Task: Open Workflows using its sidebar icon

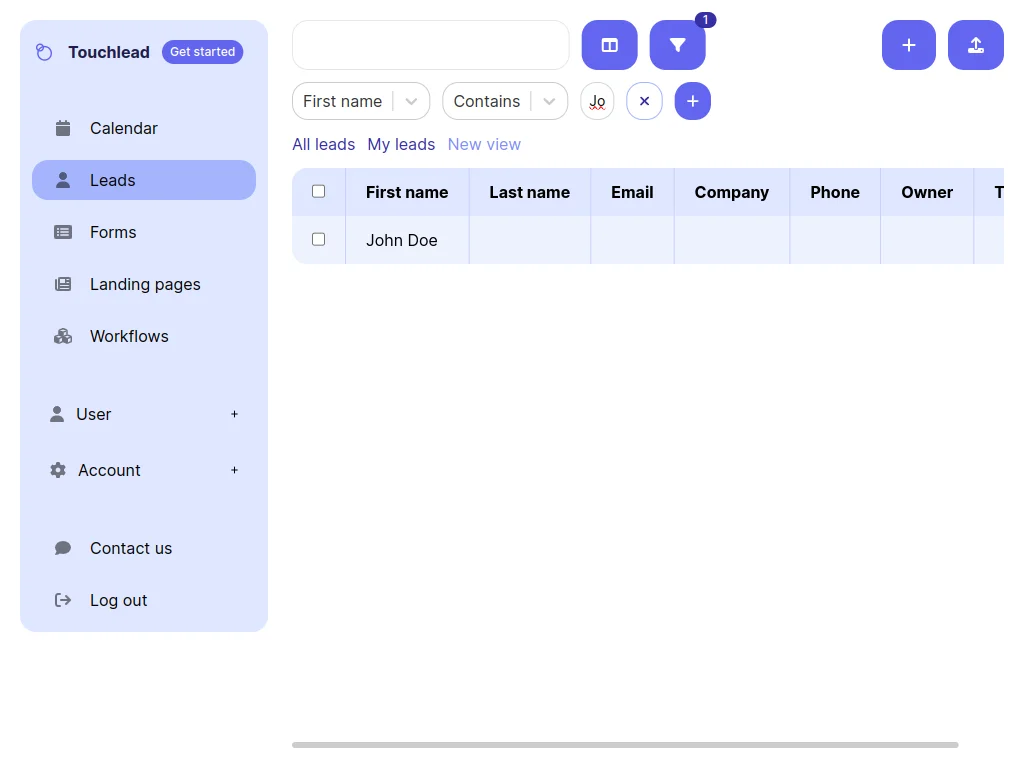Action: point(63,336)
